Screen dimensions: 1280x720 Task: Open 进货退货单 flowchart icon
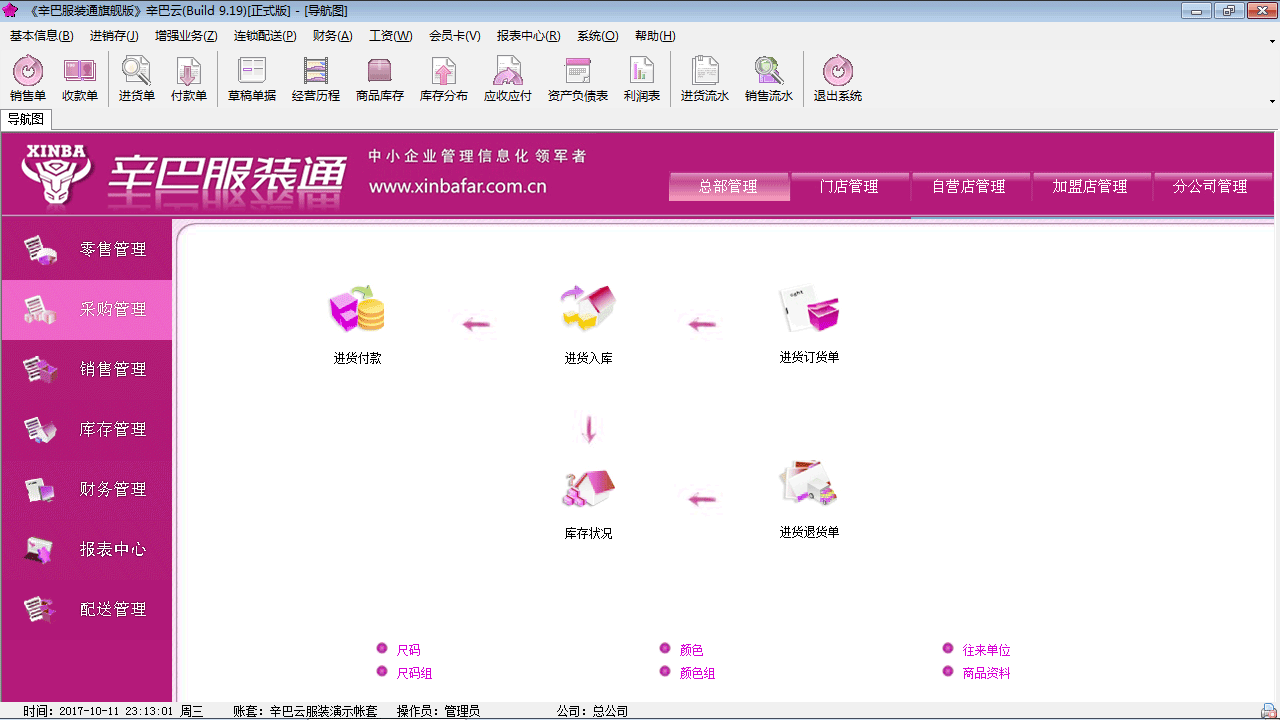pyautogui.click(x=809, y=500)
